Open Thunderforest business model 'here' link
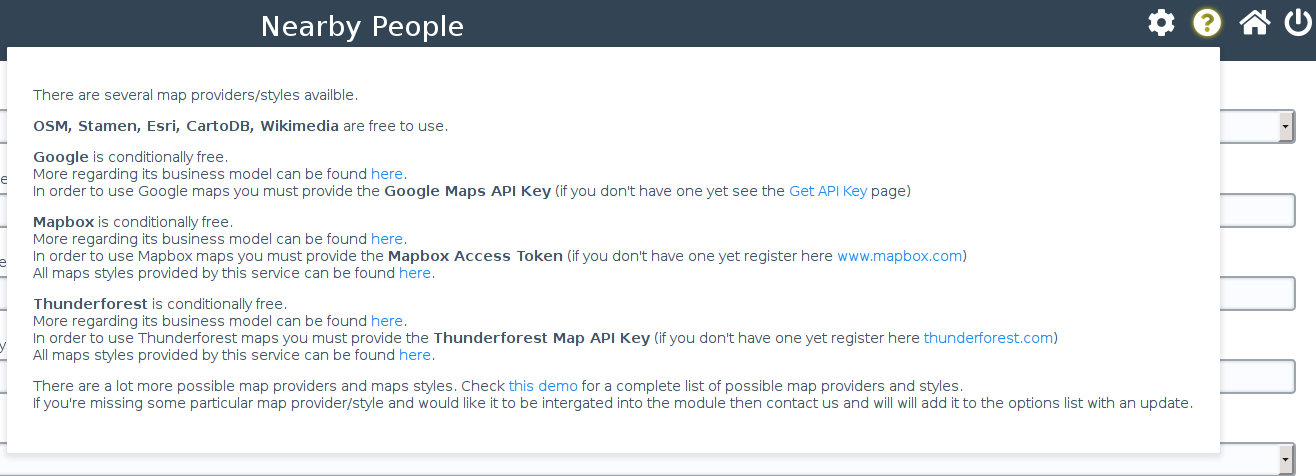This screenshot has height=476, width=1316. [386, 321]
